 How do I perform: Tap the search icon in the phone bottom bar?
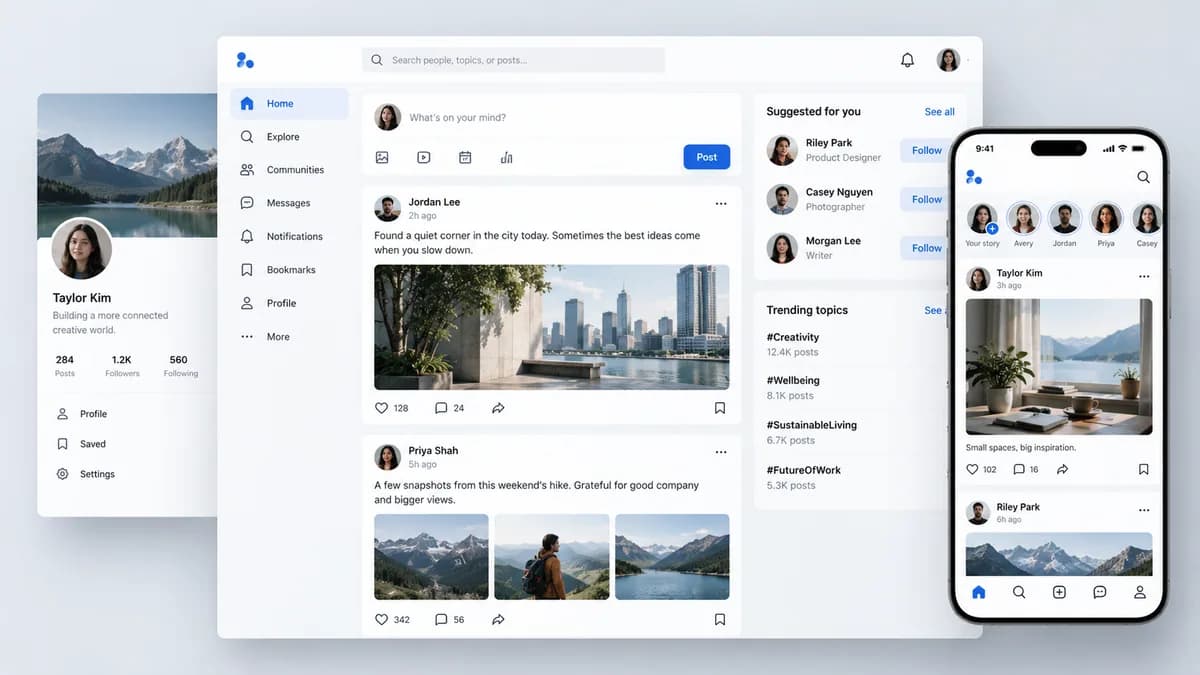click(x=1019, y=592)
